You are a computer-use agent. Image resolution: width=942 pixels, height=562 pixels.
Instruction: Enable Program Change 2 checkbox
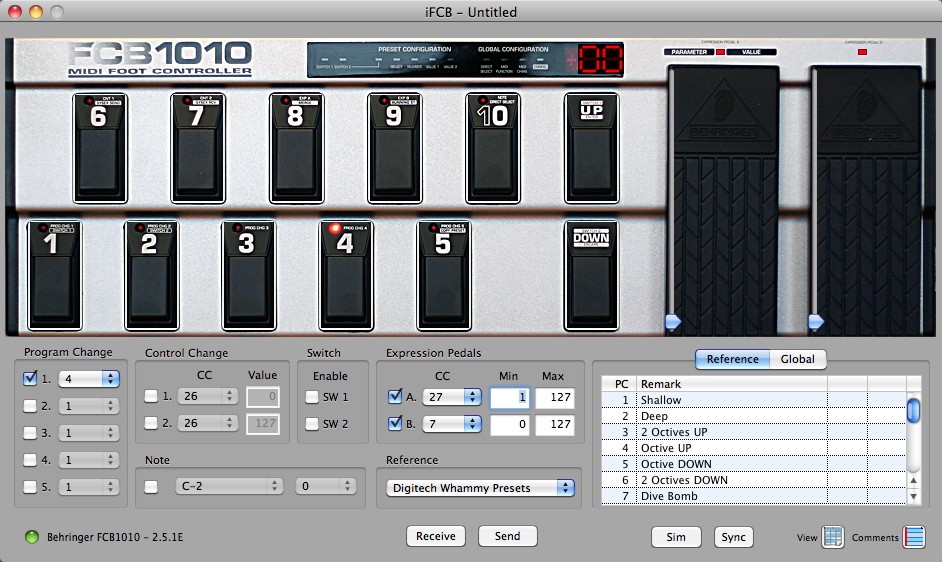click(30, 406)
